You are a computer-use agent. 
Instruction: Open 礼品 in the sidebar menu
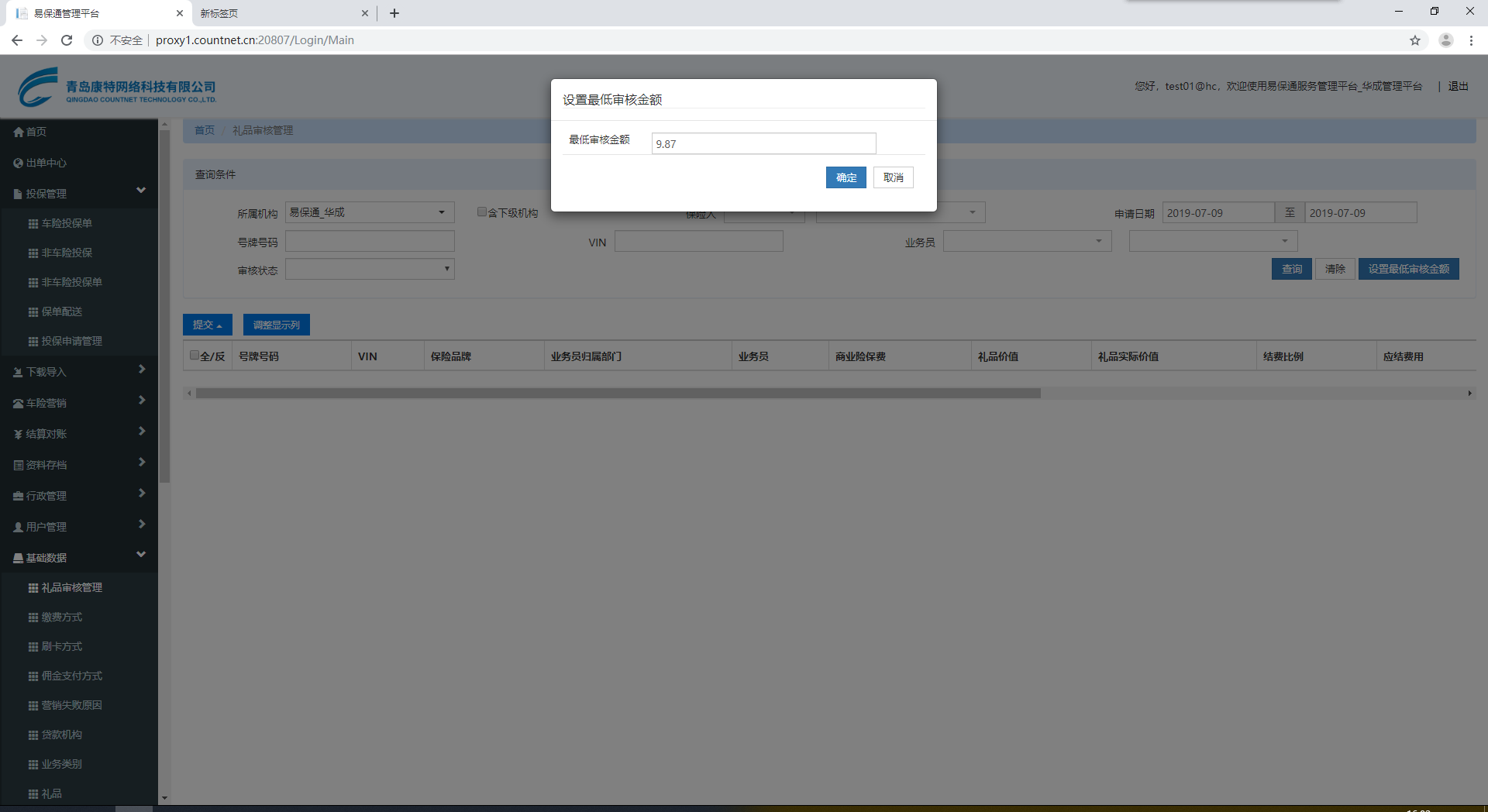click(51, 794)
